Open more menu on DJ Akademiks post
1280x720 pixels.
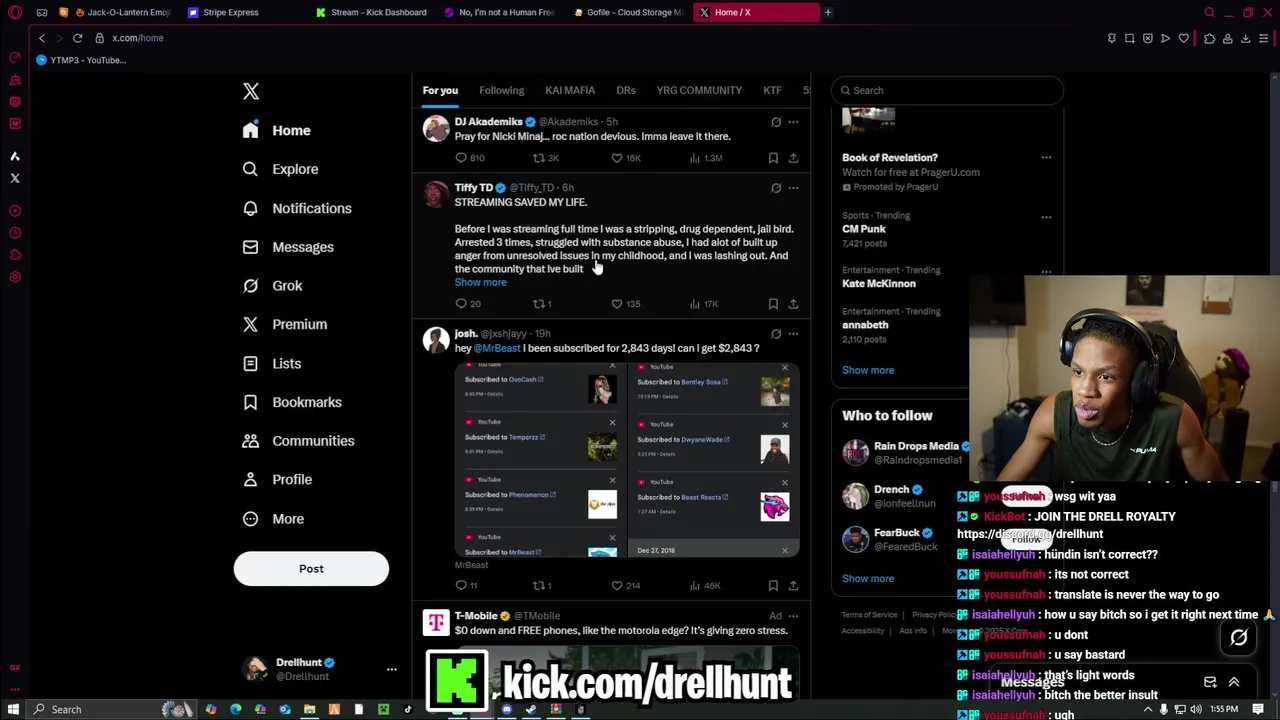[x=793, y=122]
